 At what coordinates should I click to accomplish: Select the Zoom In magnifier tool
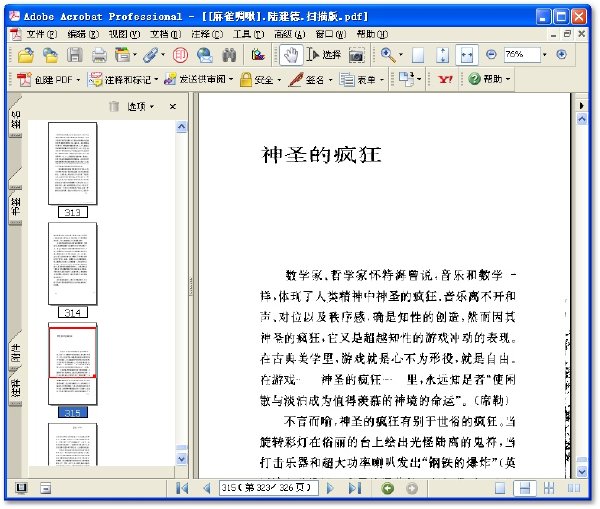[388, 55]
